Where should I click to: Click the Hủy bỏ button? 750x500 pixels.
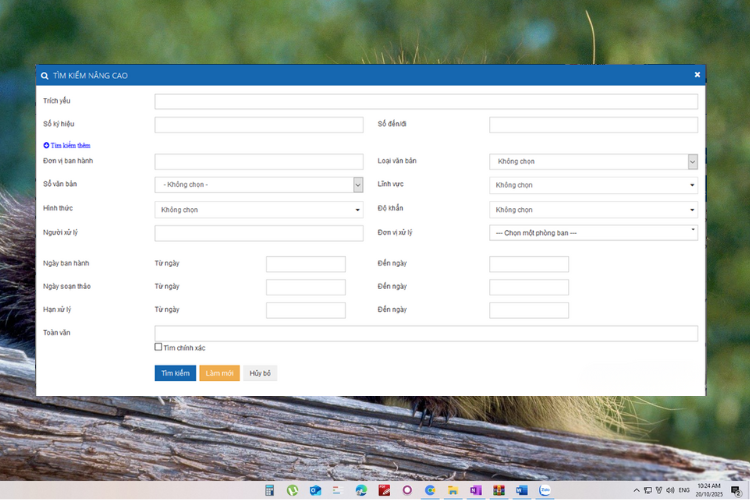(260, 373)
